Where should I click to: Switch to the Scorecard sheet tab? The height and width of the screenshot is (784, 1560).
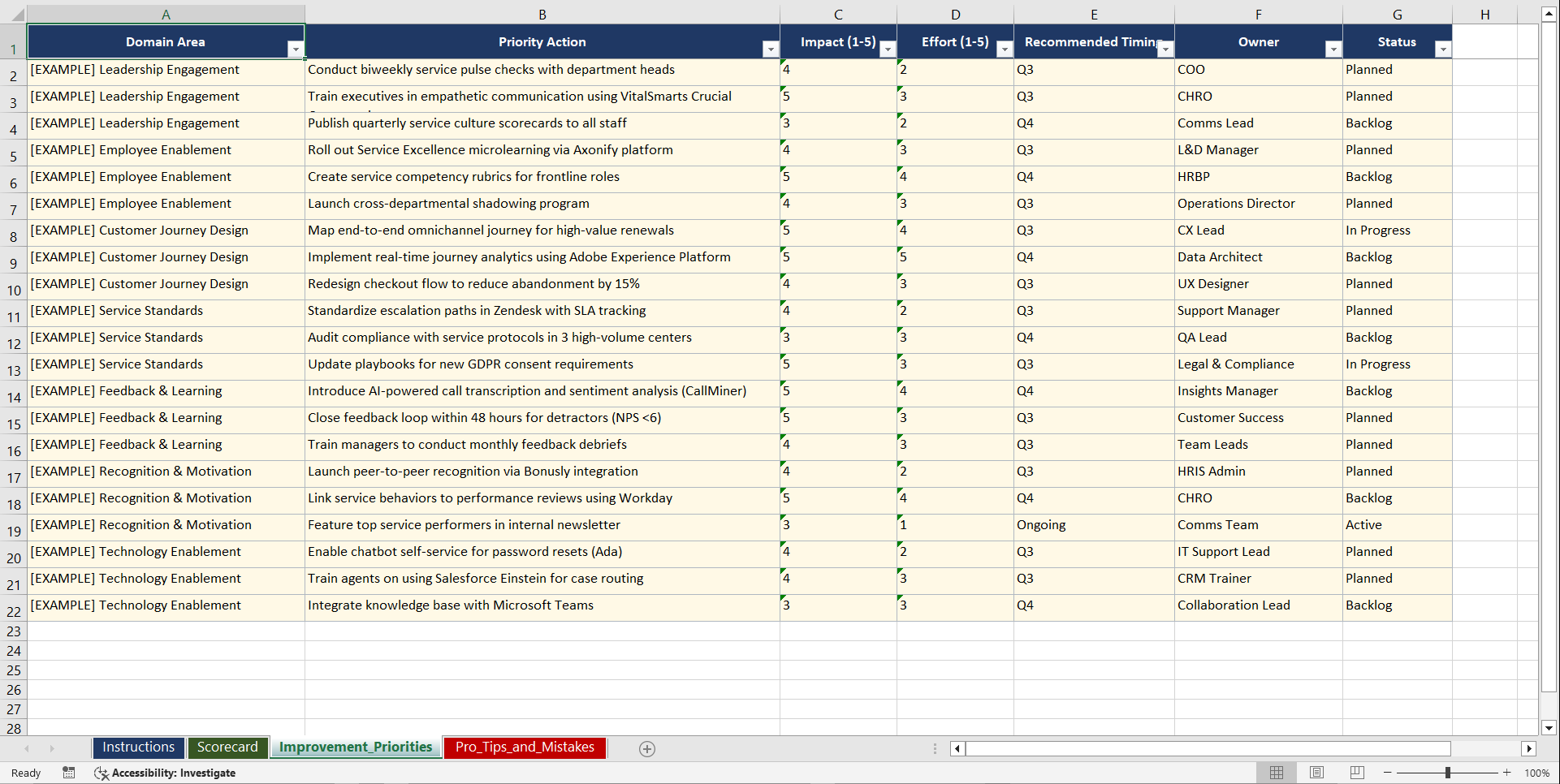[227, 747]
